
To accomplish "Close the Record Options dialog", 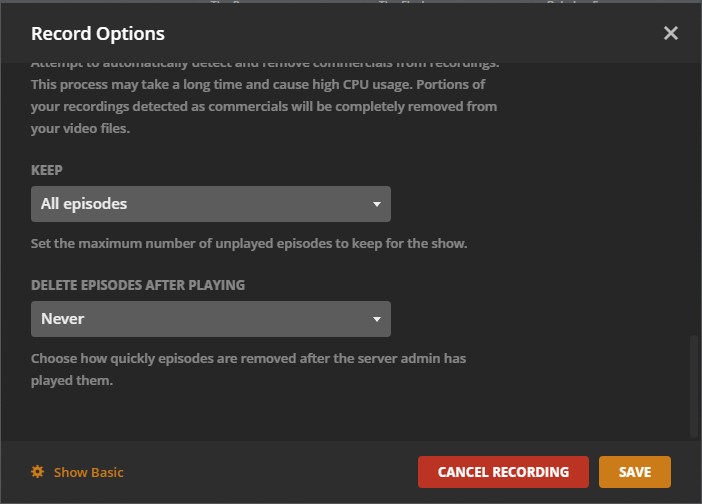I will click(670, 34).
